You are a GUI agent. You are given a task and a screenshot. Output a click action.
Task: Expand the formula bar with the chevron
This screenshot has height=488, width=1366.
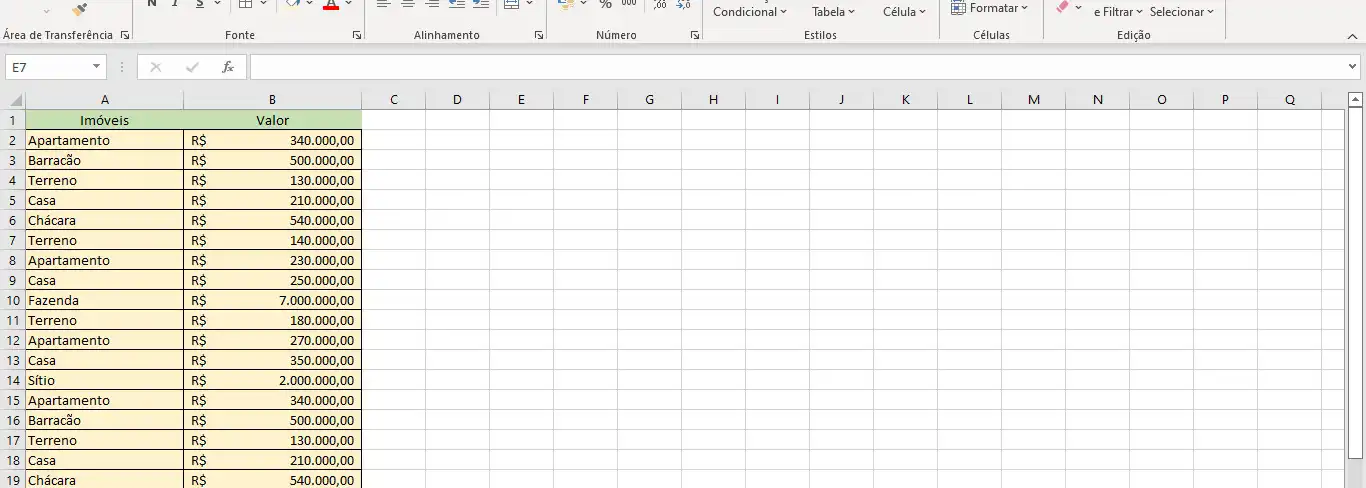(x=1353, y=67)
